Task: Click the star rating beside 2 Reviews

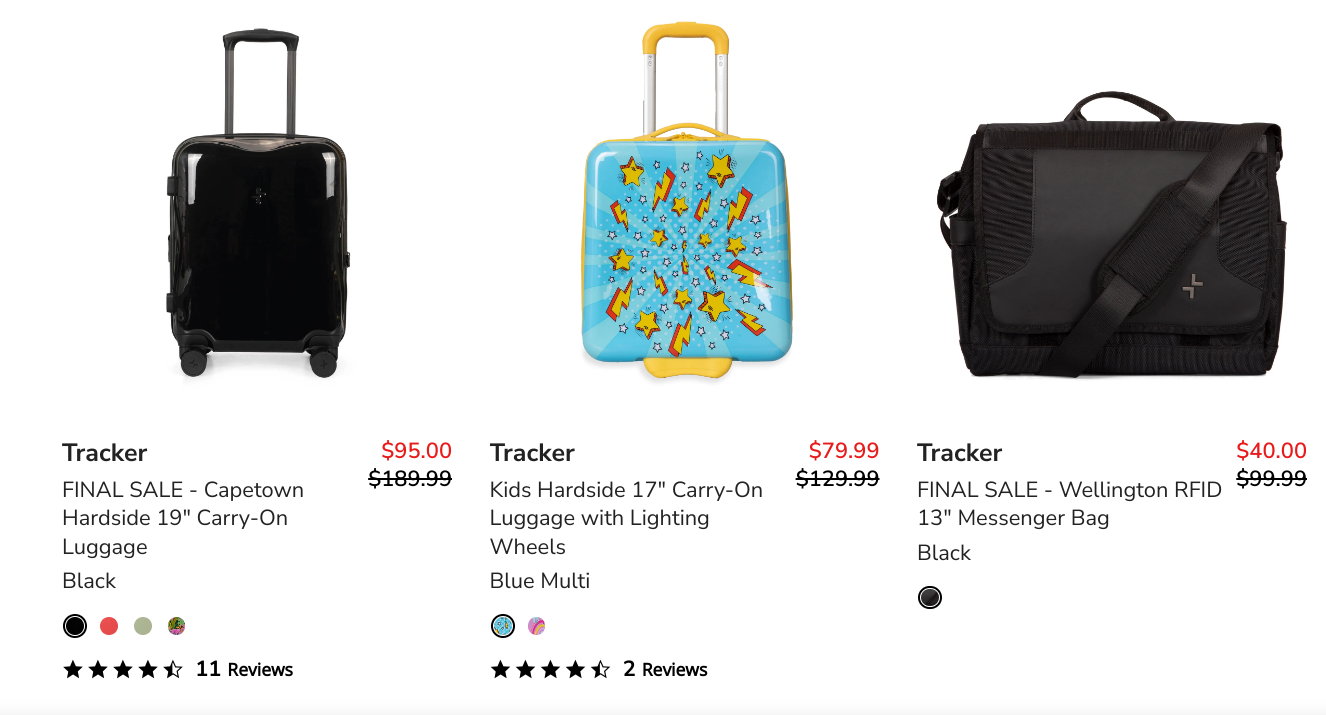Action: point(550,669)
